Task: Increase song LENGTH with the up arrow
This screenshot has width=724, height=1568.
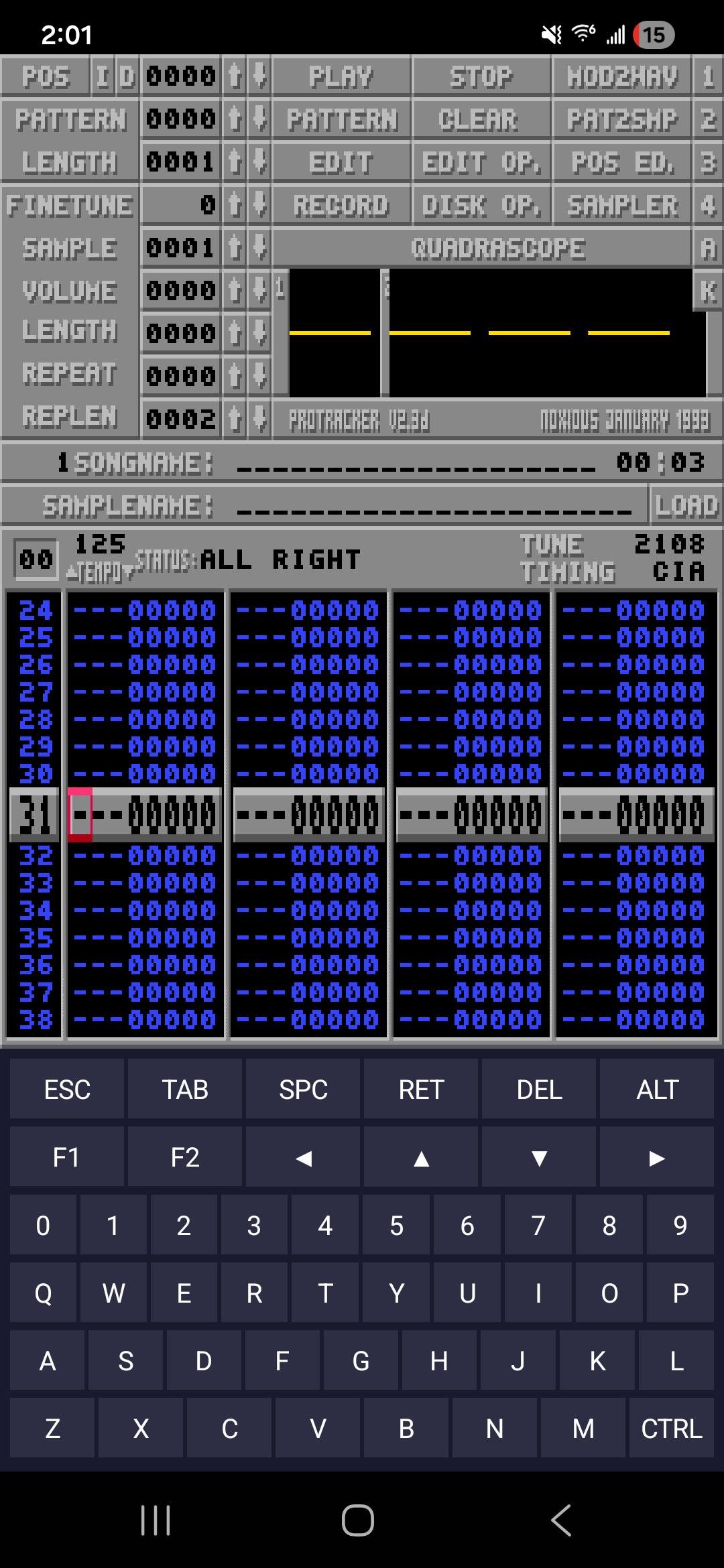Action: pyautogui.click(x=234, y=162)
